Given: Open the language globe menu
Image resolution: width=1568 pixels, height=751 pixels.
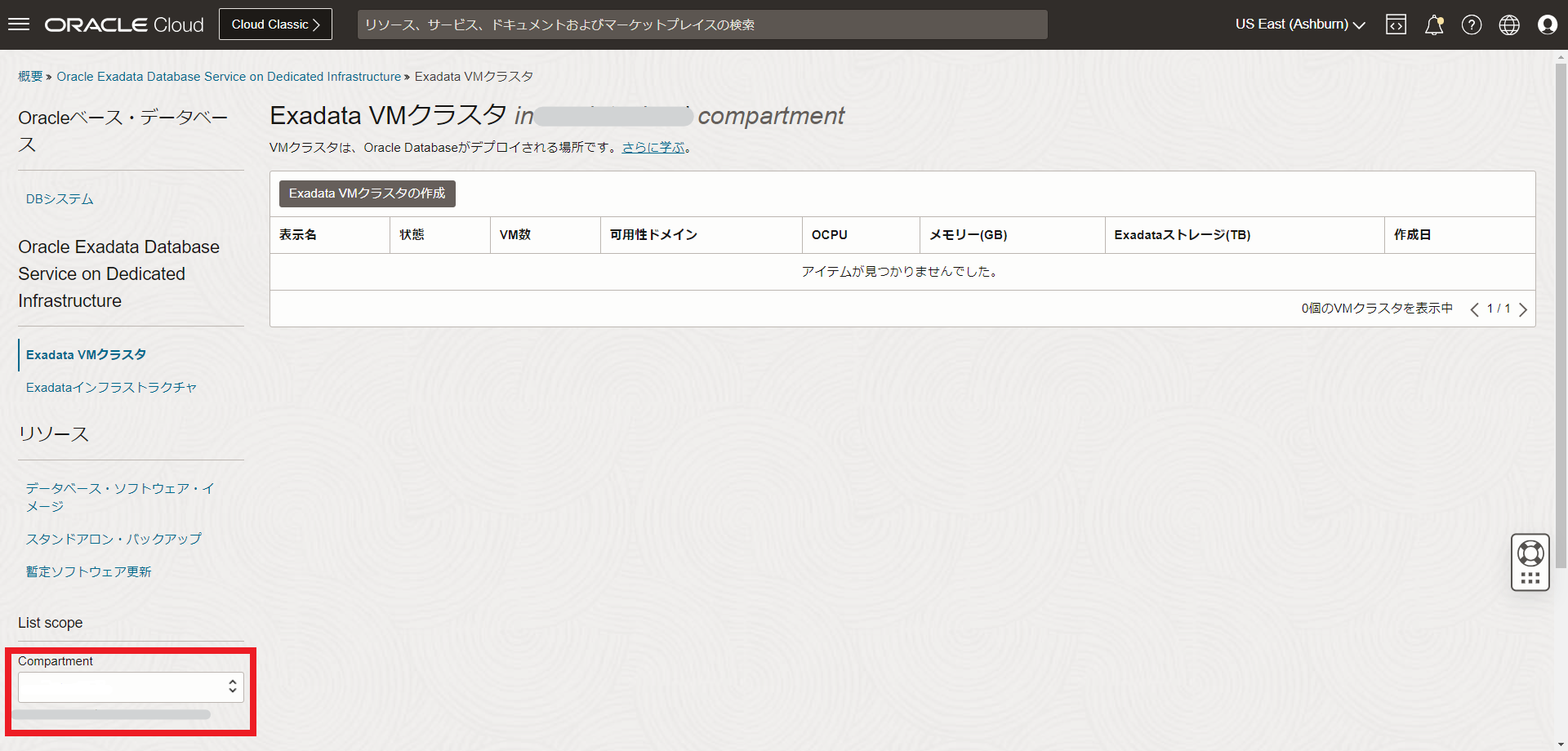Looking at the screenshot, I should click(1508, 24).
